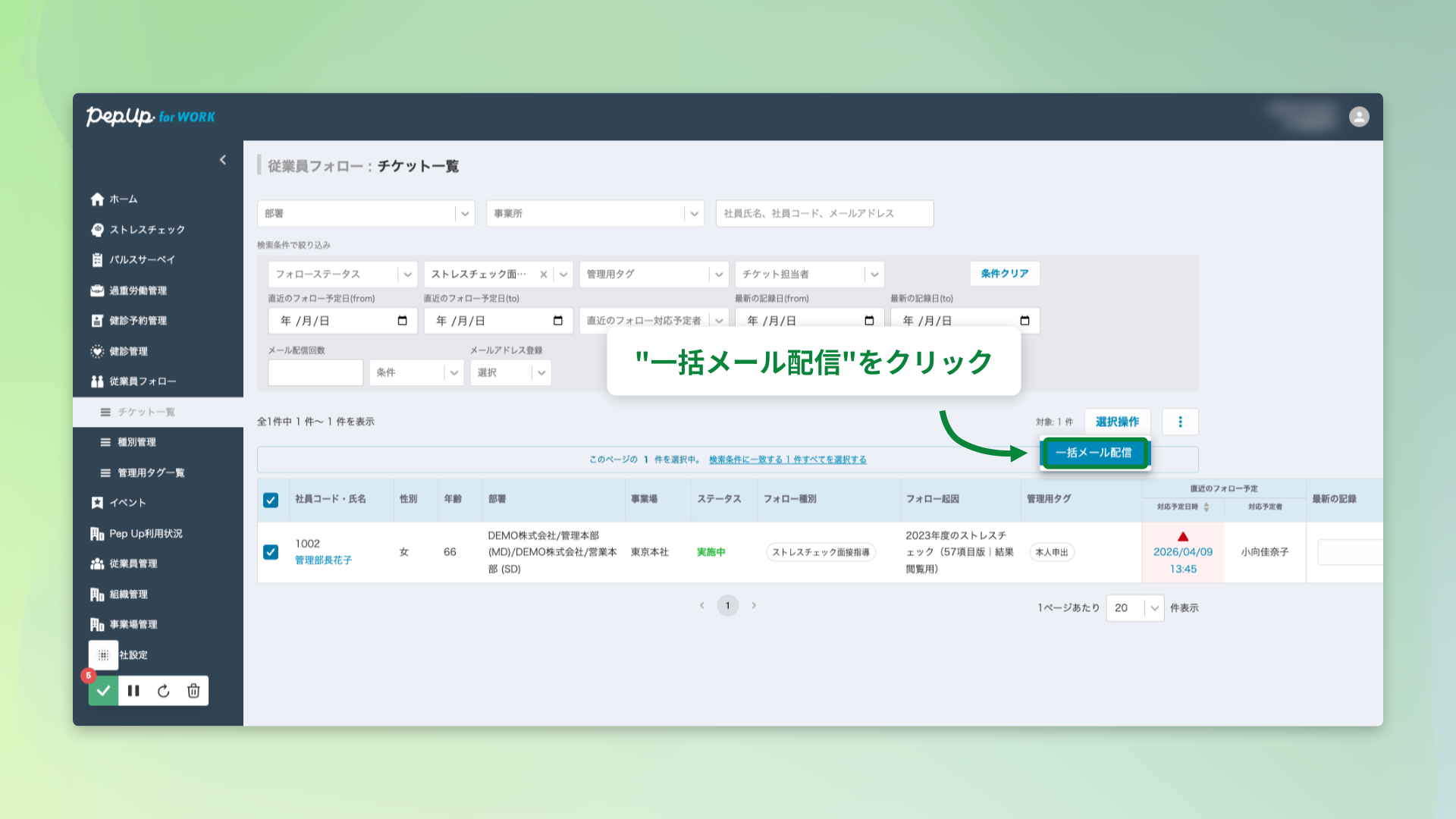Image resolution: width=1456 pixels, height=819 pixels.
Task: Open calendar for 最新の記録日(from)
Action: tap(869, 321)
